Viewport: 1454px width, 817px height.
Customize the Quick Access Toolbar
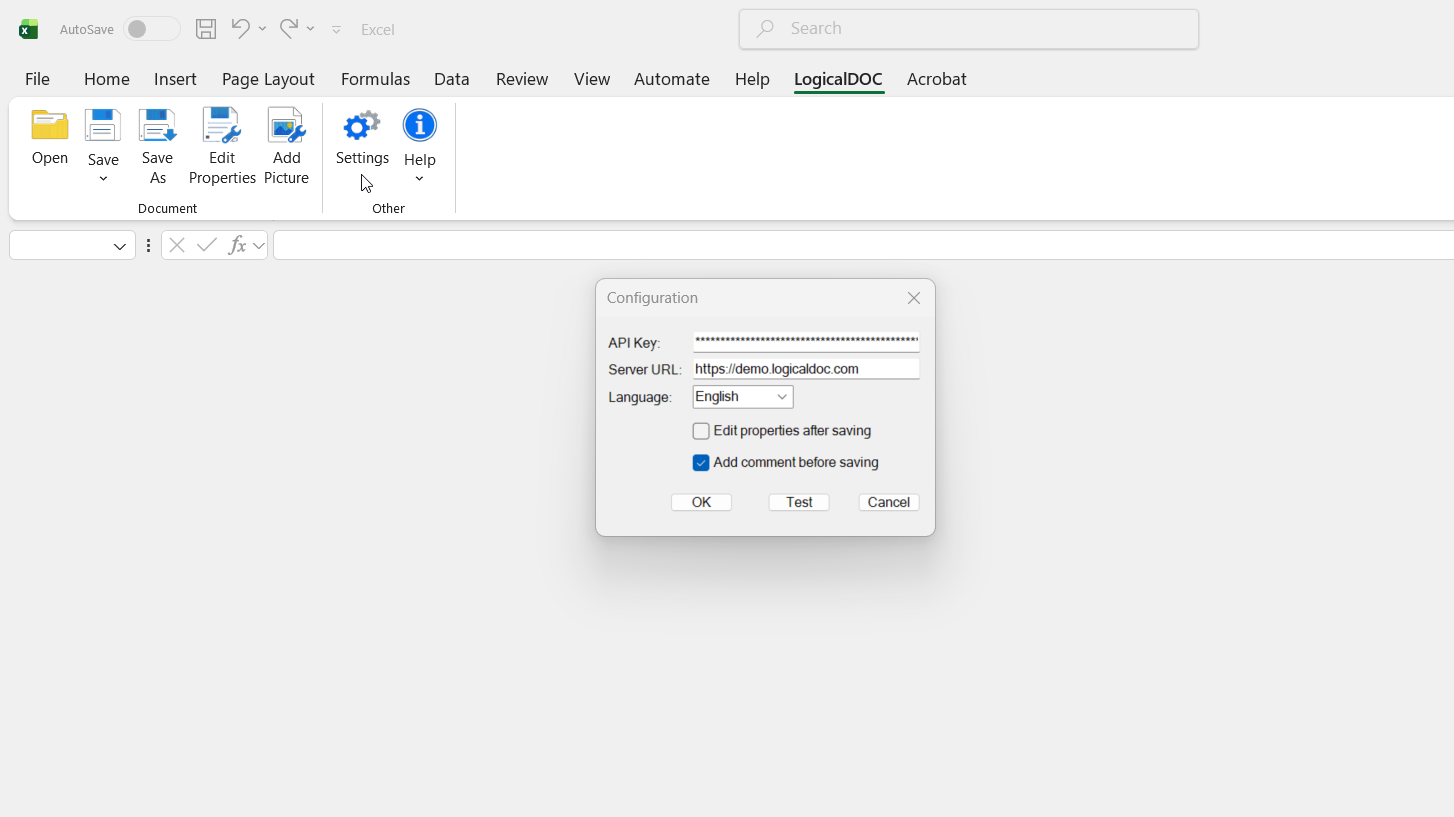click(x=336, y=30)
